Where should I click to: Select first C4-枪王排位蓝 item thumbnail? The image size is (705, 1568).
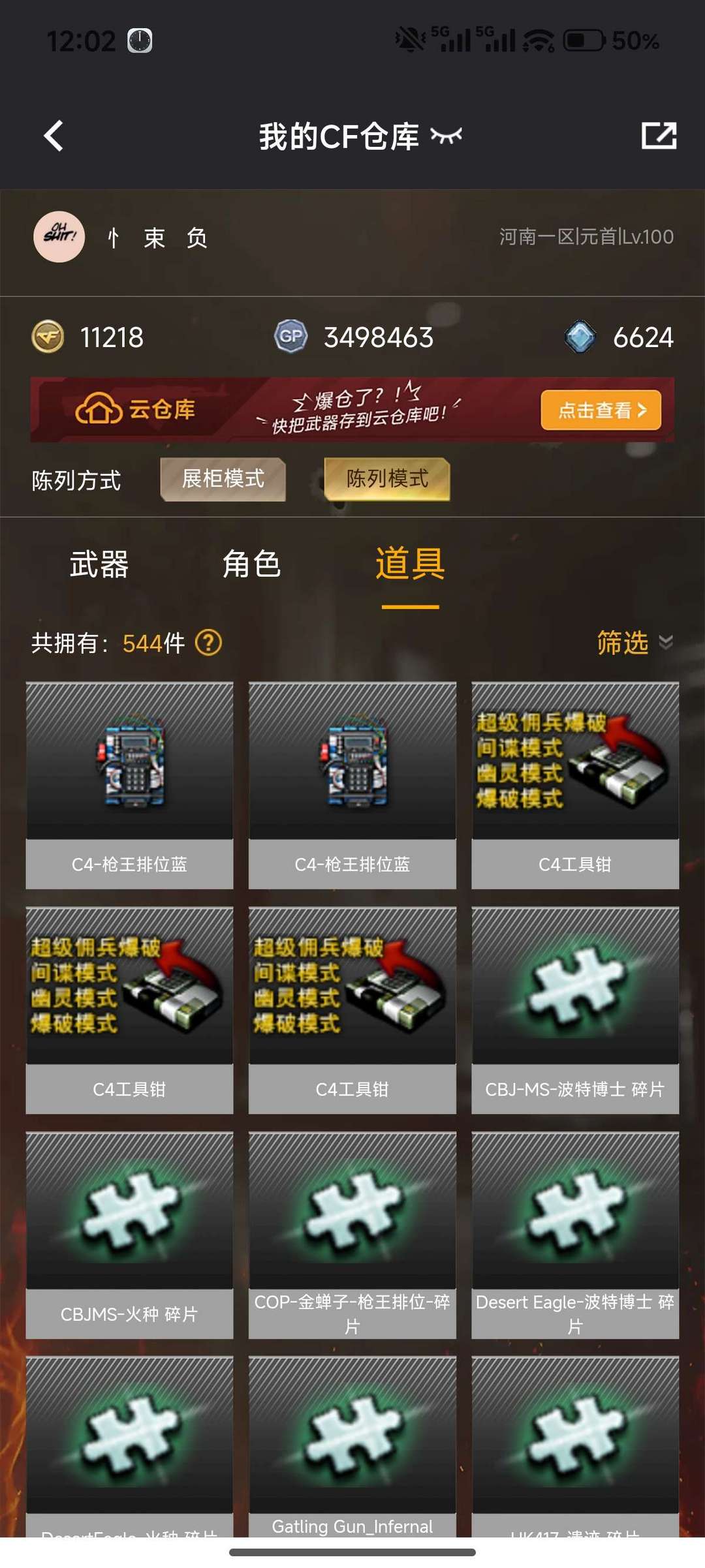(129, 786)
